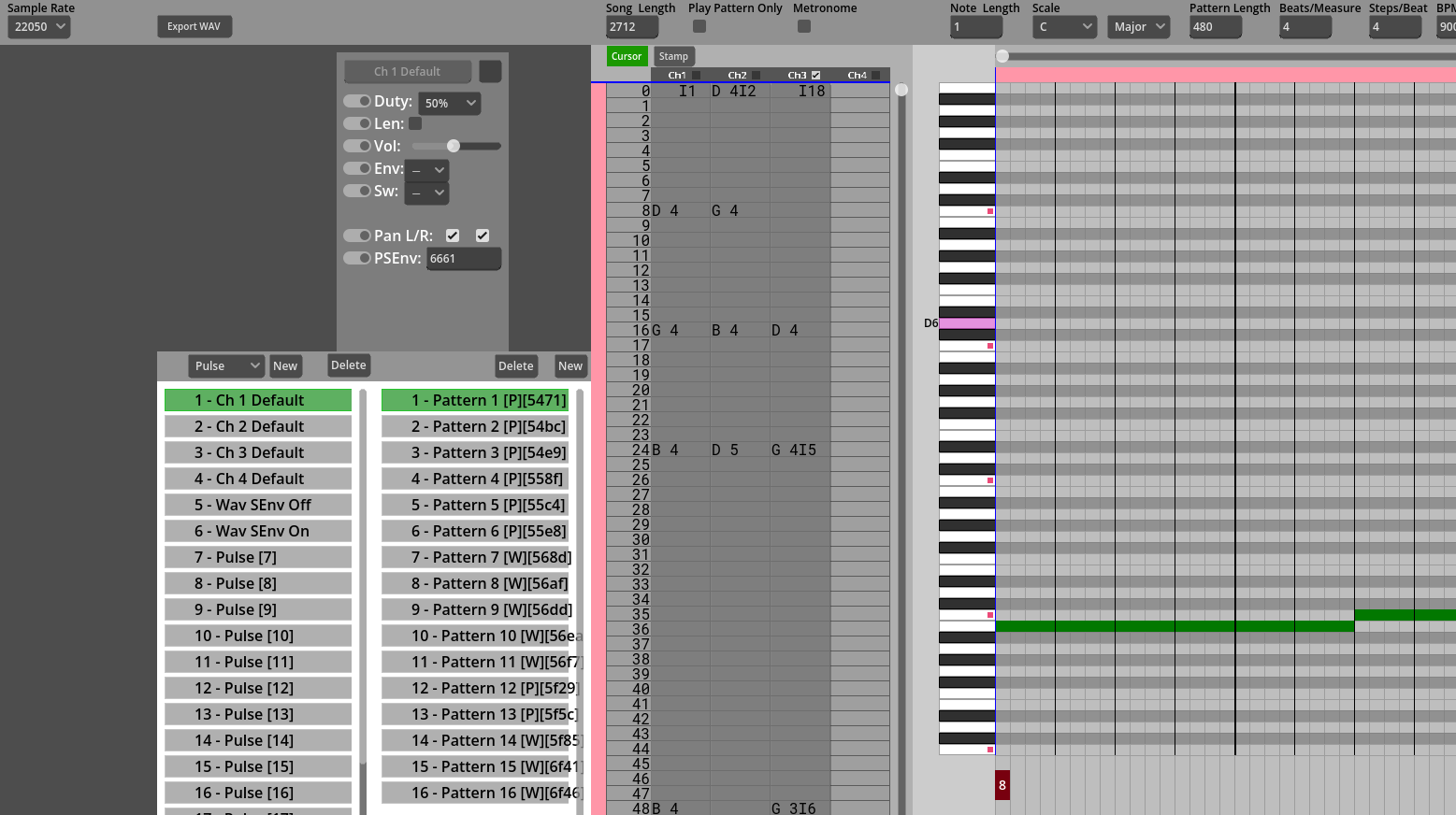Click the Export WAV button
The height and width of the screenshot is (815, 1456).
[x=195, y=26]
